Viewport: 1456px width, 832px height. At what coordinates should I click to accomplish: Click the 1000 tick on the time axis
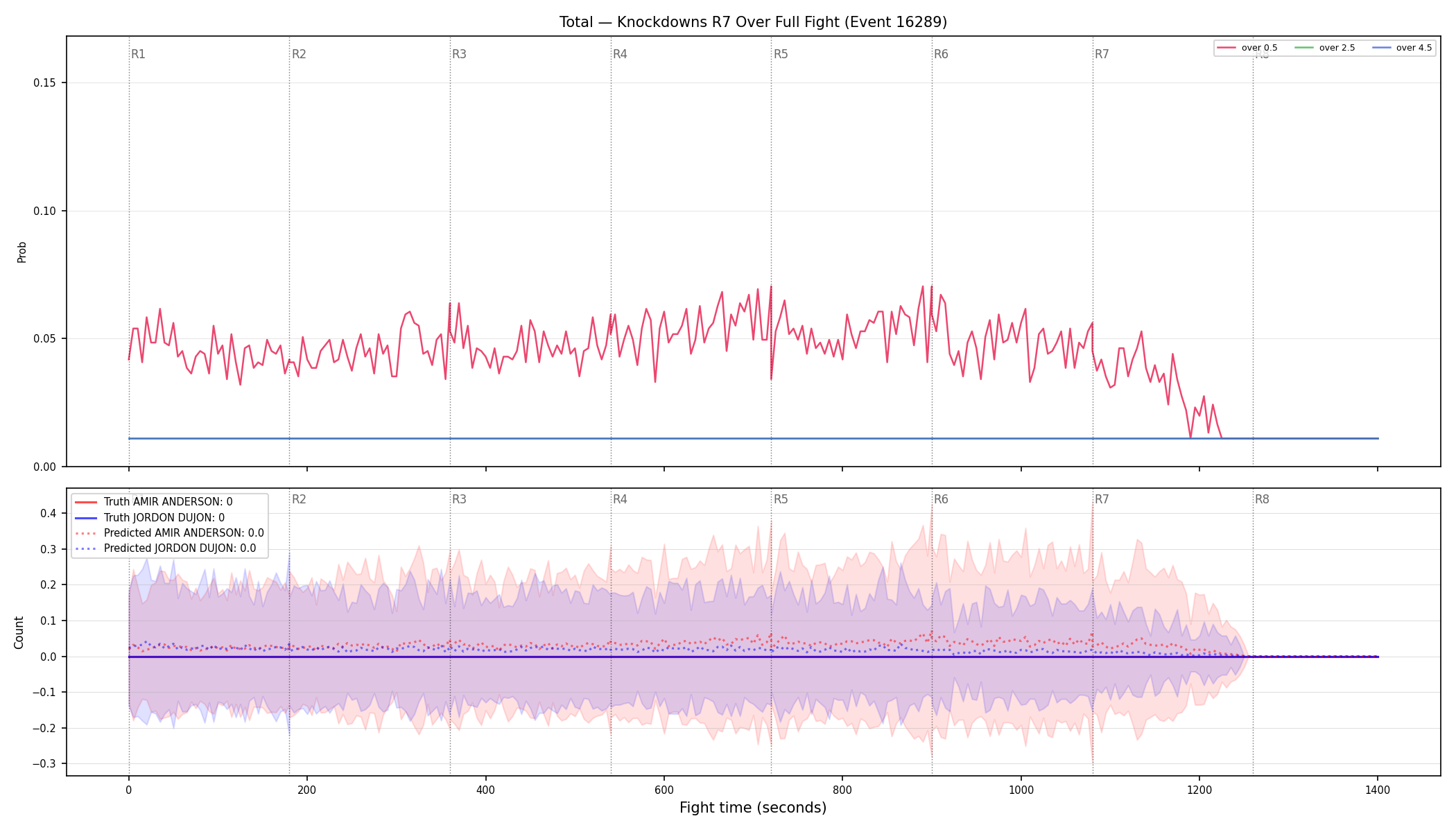point(1021,790)
